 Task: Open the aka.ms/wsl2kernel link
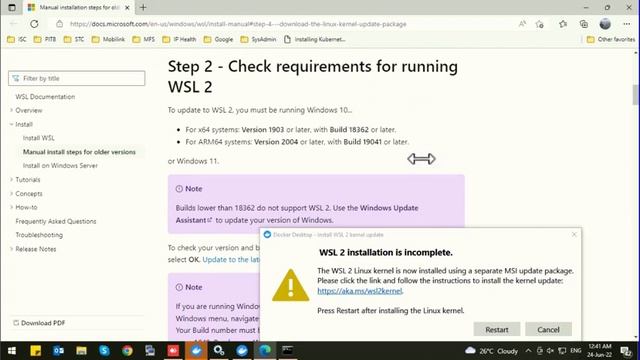[x=360, y=291]
